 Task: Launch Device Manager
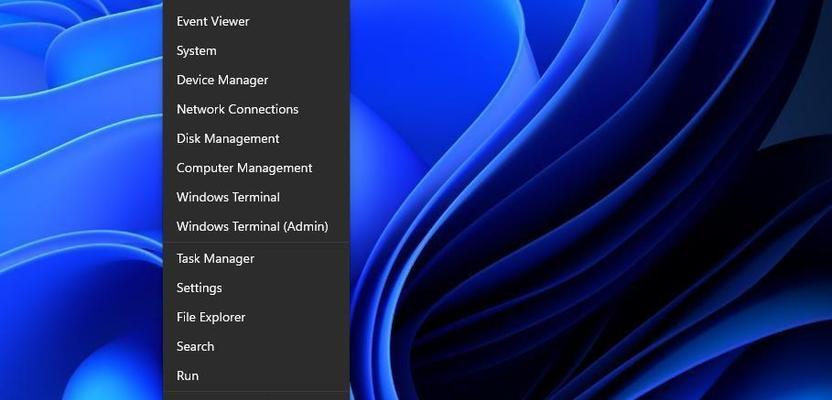[x=256, y=80]
